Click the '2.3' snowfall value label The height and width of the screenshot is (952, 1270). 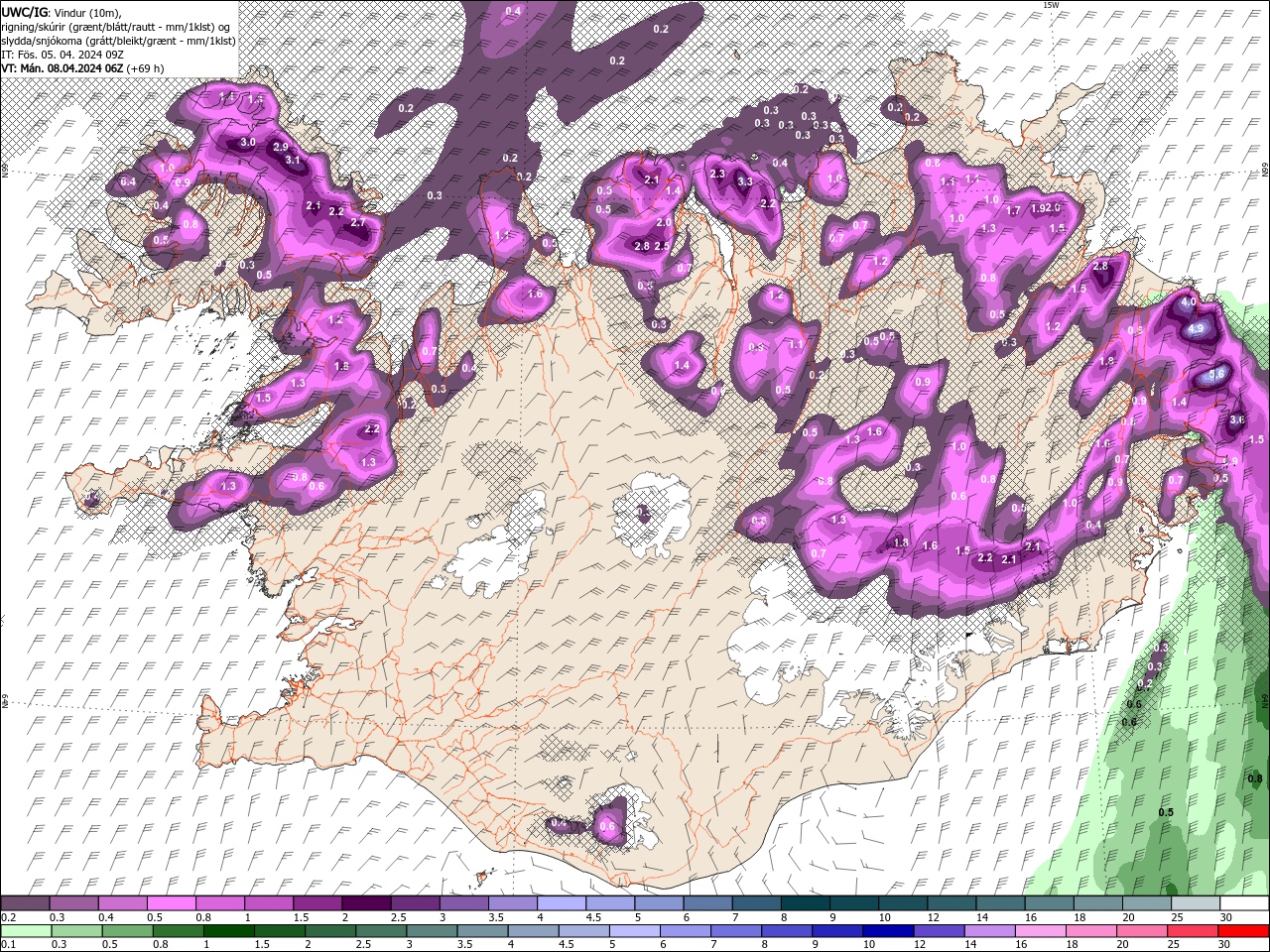(718, 174)
